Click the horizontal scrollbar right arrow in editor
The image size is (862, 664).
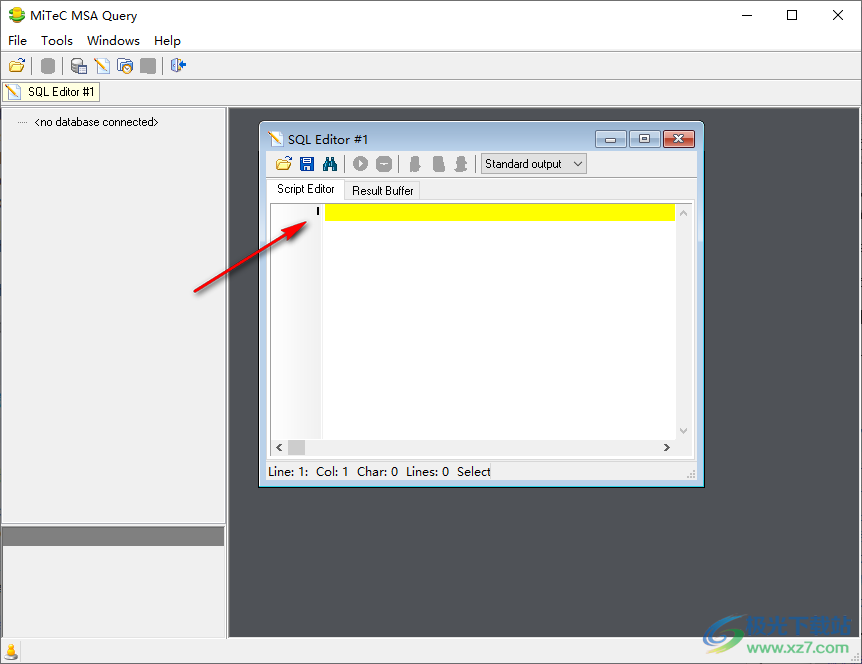[x=666, y=448]
